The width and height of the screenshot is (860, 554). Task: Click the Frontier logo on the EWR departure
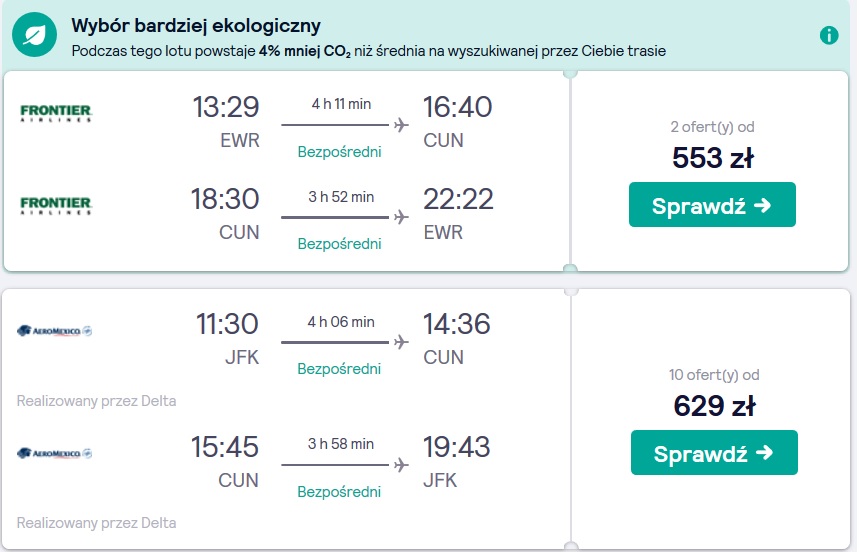tap(56, 113)
